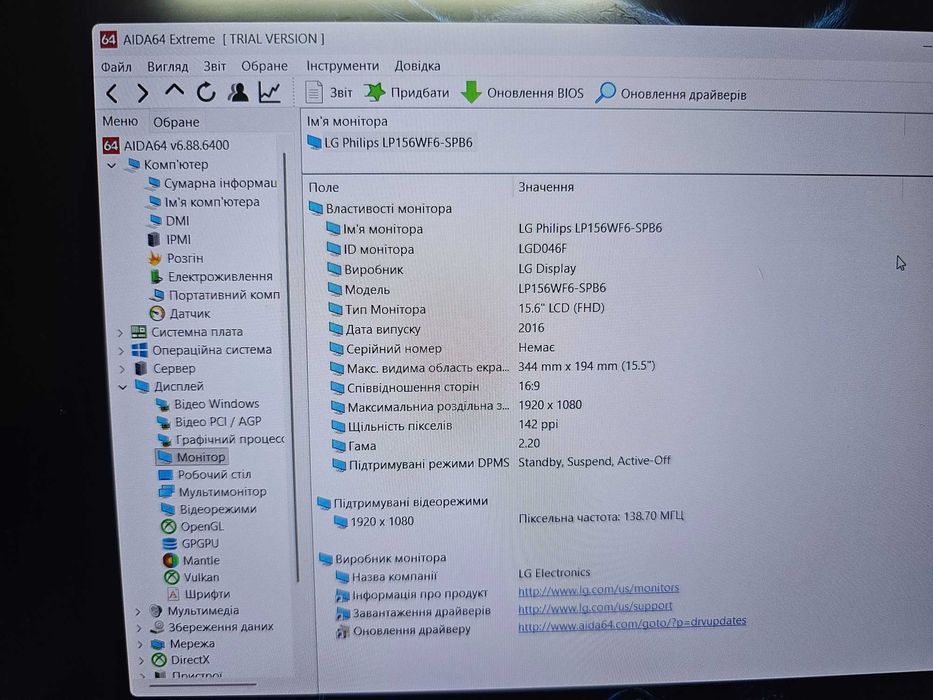This screenshot has height=700, width=933.
Task: Select AIDA64 v6.88.6400 root item
Action: (166, 145)
